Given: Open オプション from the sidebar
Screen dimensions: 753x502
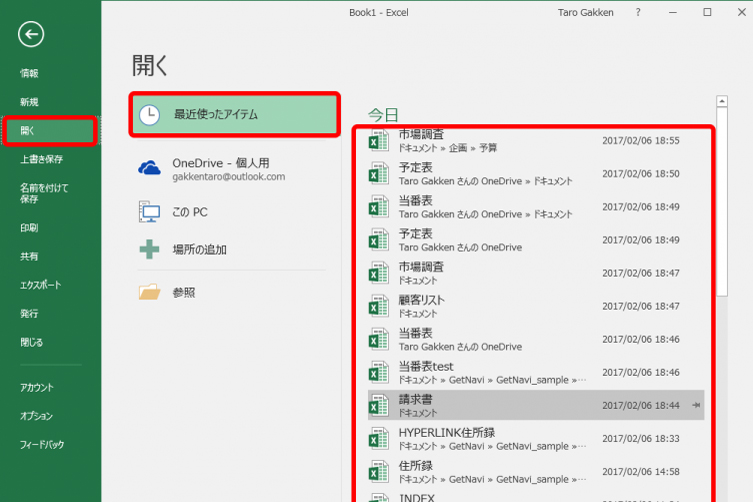Looking at the screenshot, I should 36,416.
